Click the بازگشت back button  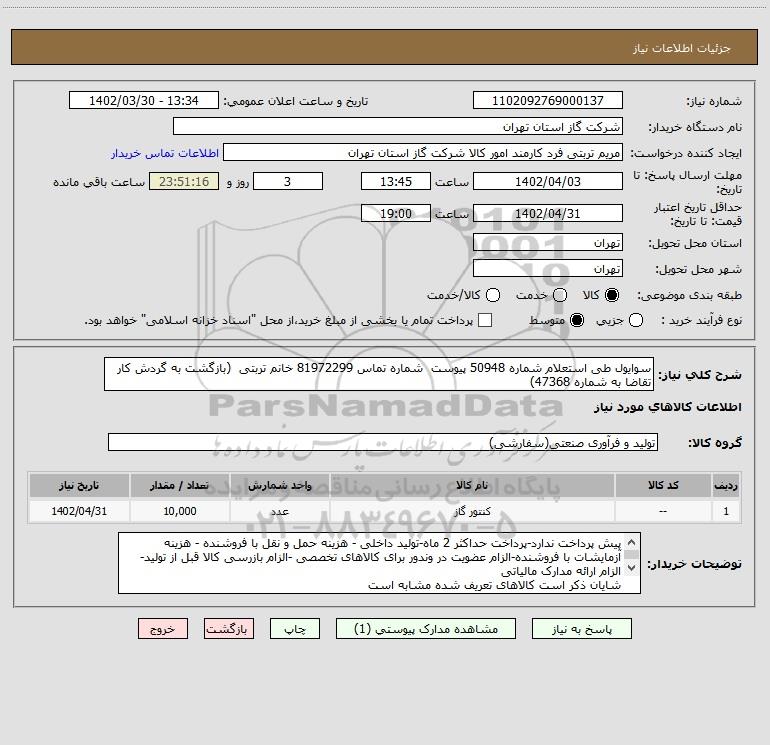click(x=229, y=629)
